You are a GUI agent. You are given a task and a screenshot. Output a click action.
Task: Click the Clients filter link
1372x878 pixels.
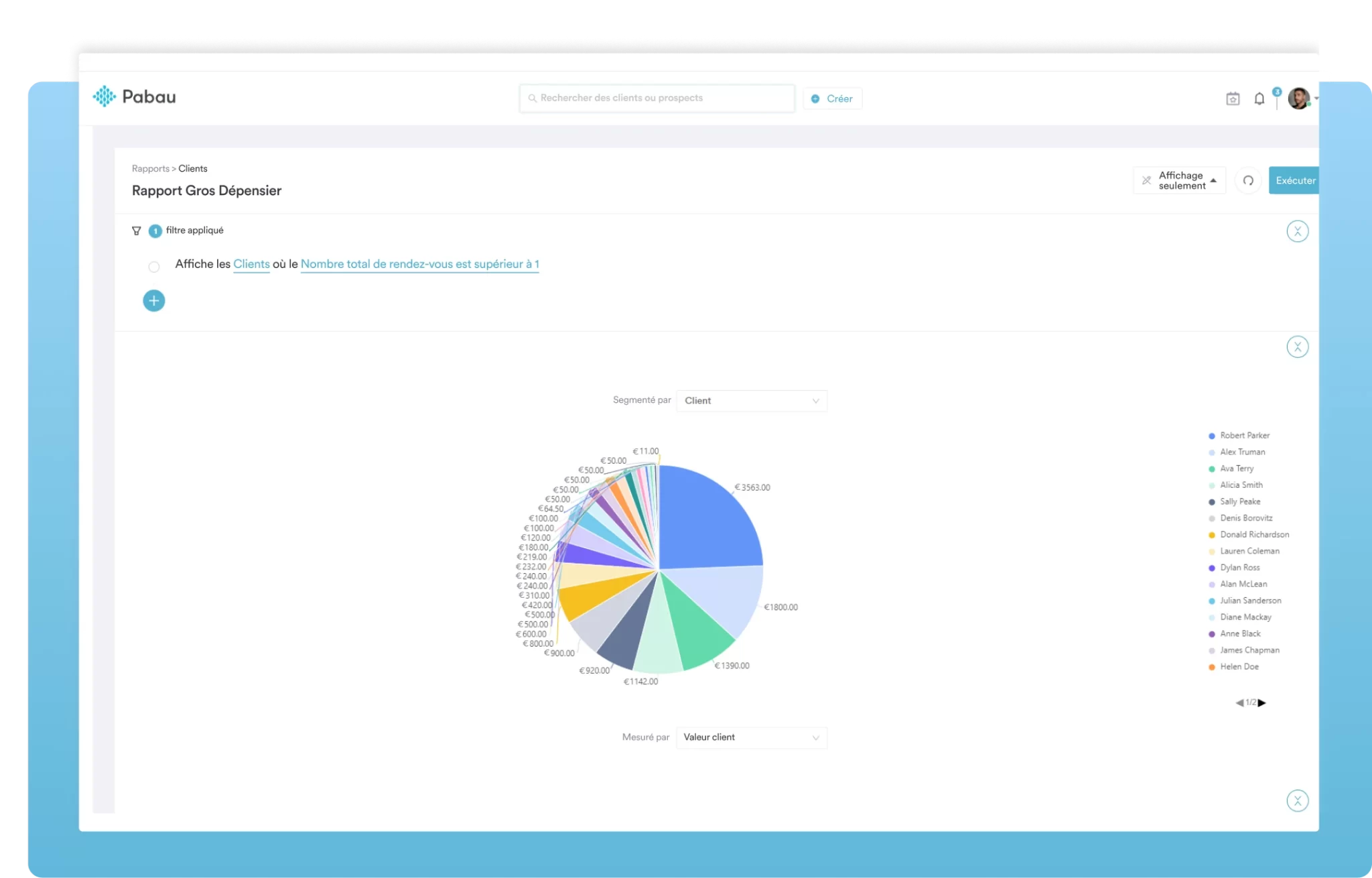click(251, 264)
